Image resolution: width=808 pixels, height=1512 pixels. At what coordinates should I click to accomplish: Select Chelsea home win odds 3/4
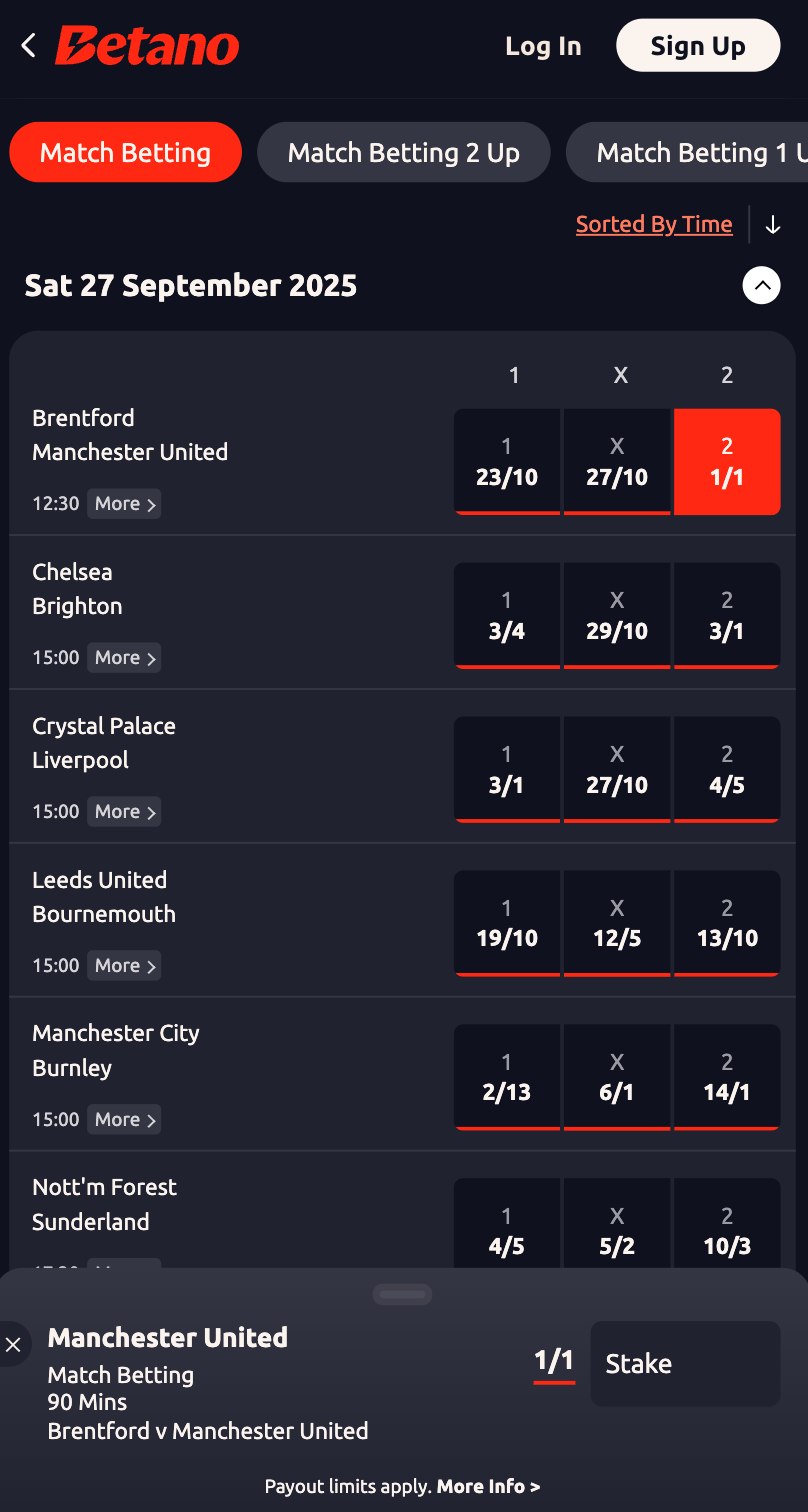(507, 616)
